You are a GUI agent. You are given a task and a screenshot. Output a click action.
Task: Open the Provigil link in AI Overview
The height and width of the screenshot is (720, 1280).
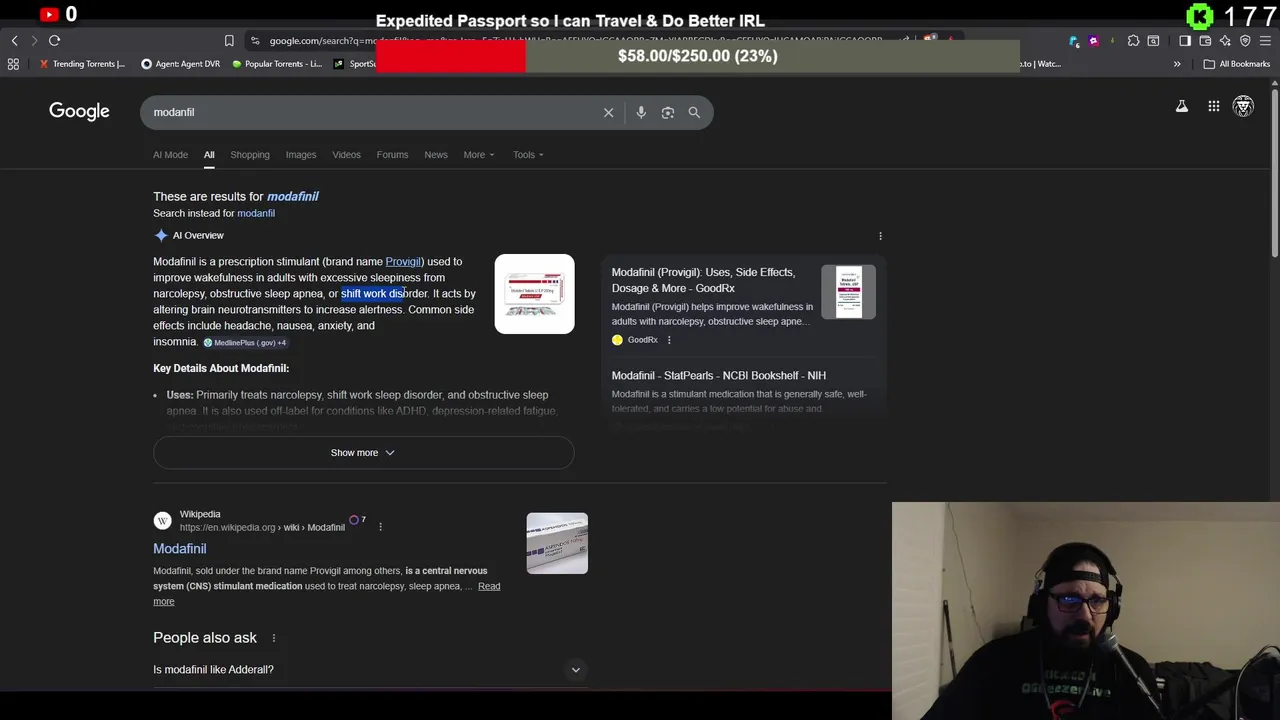pyautogui.click(x=403, y=262)
